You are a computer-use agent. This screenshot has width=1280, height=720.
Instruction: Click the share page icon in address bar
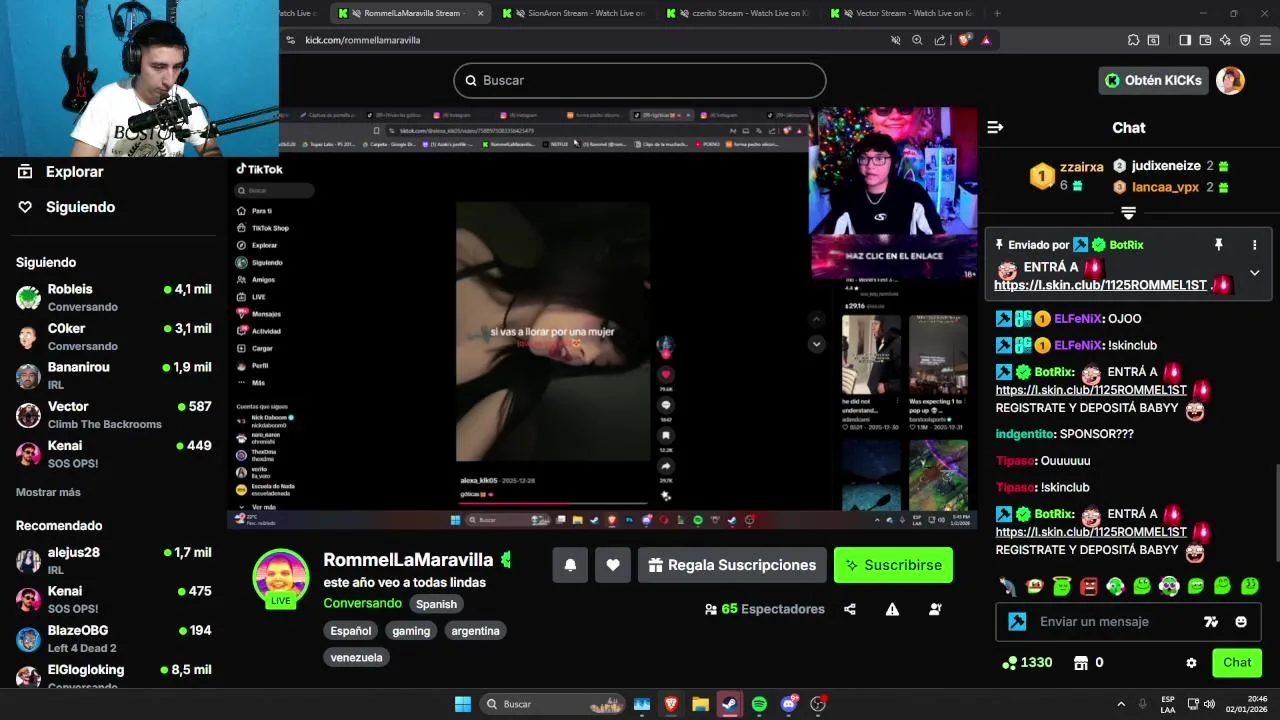(940, 40)
